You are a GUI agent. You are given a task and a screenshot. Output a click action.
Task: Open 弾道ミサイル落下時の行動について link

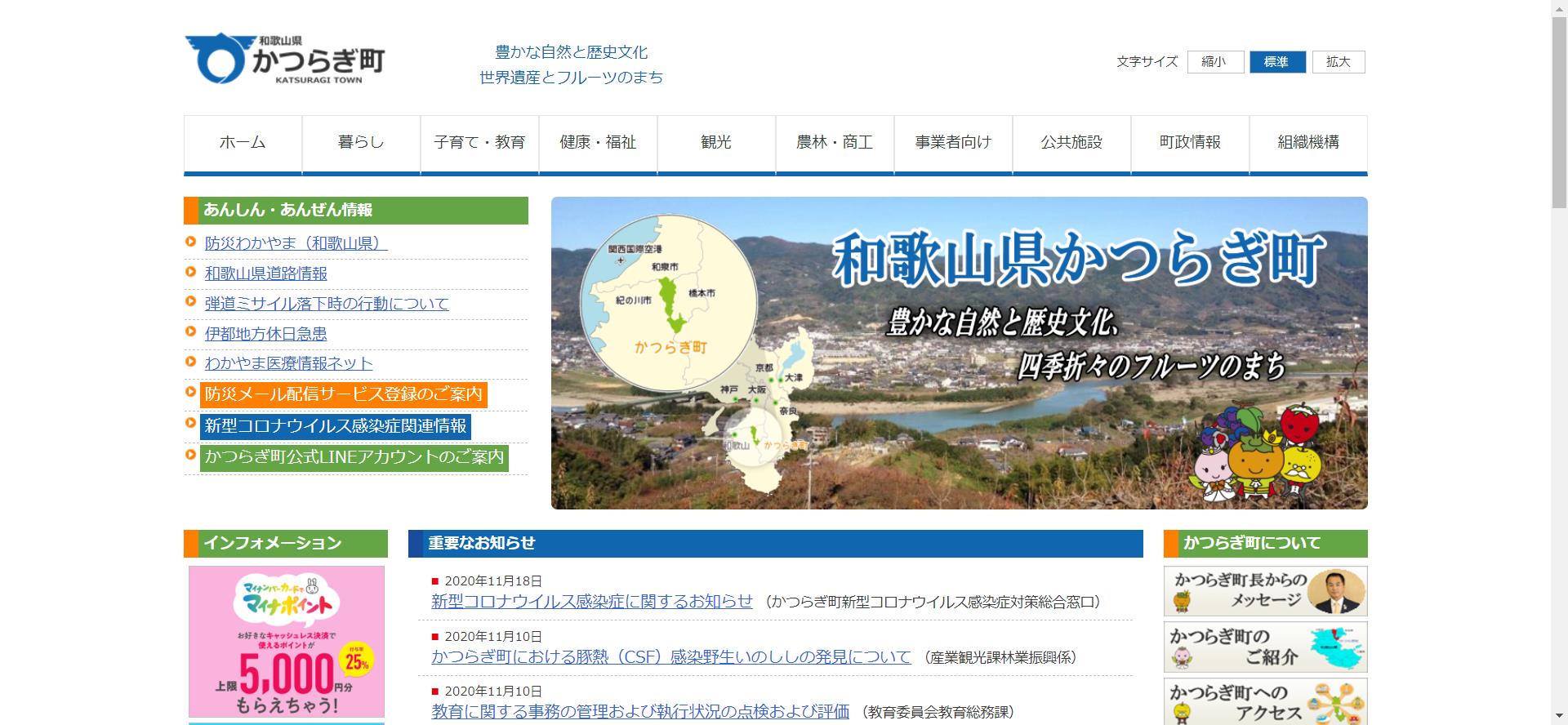327,304
